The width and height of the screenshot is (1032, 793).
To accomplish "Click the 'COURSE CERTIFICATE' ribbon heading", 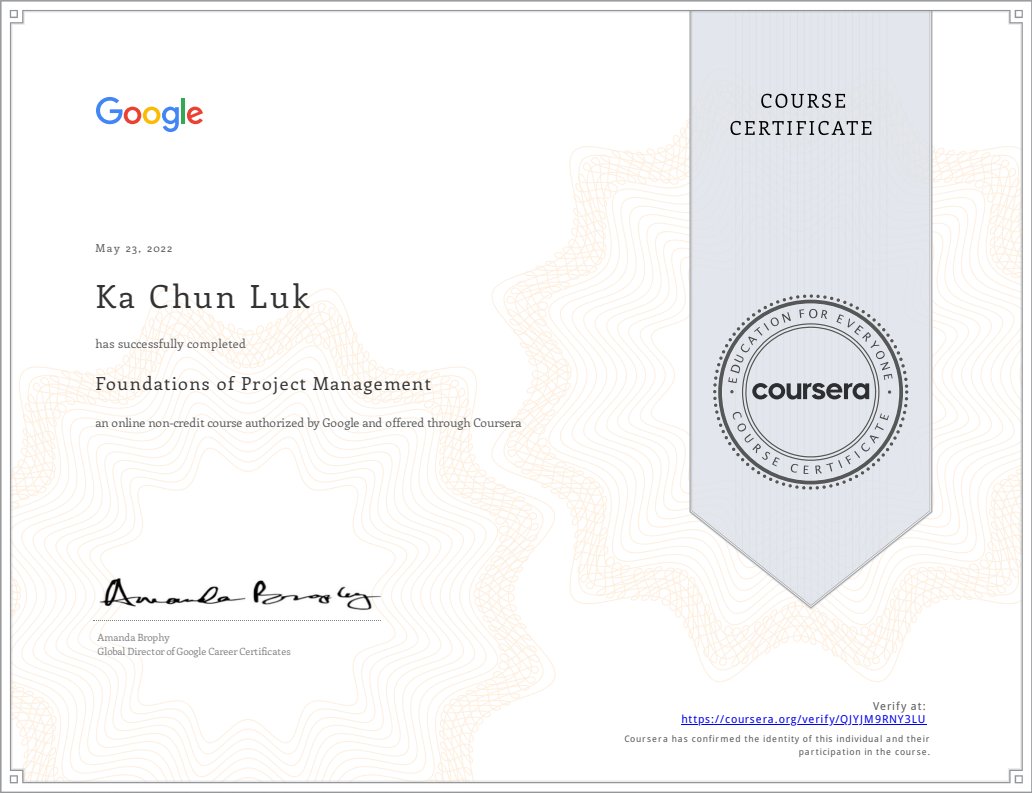I will click(801, 115).
